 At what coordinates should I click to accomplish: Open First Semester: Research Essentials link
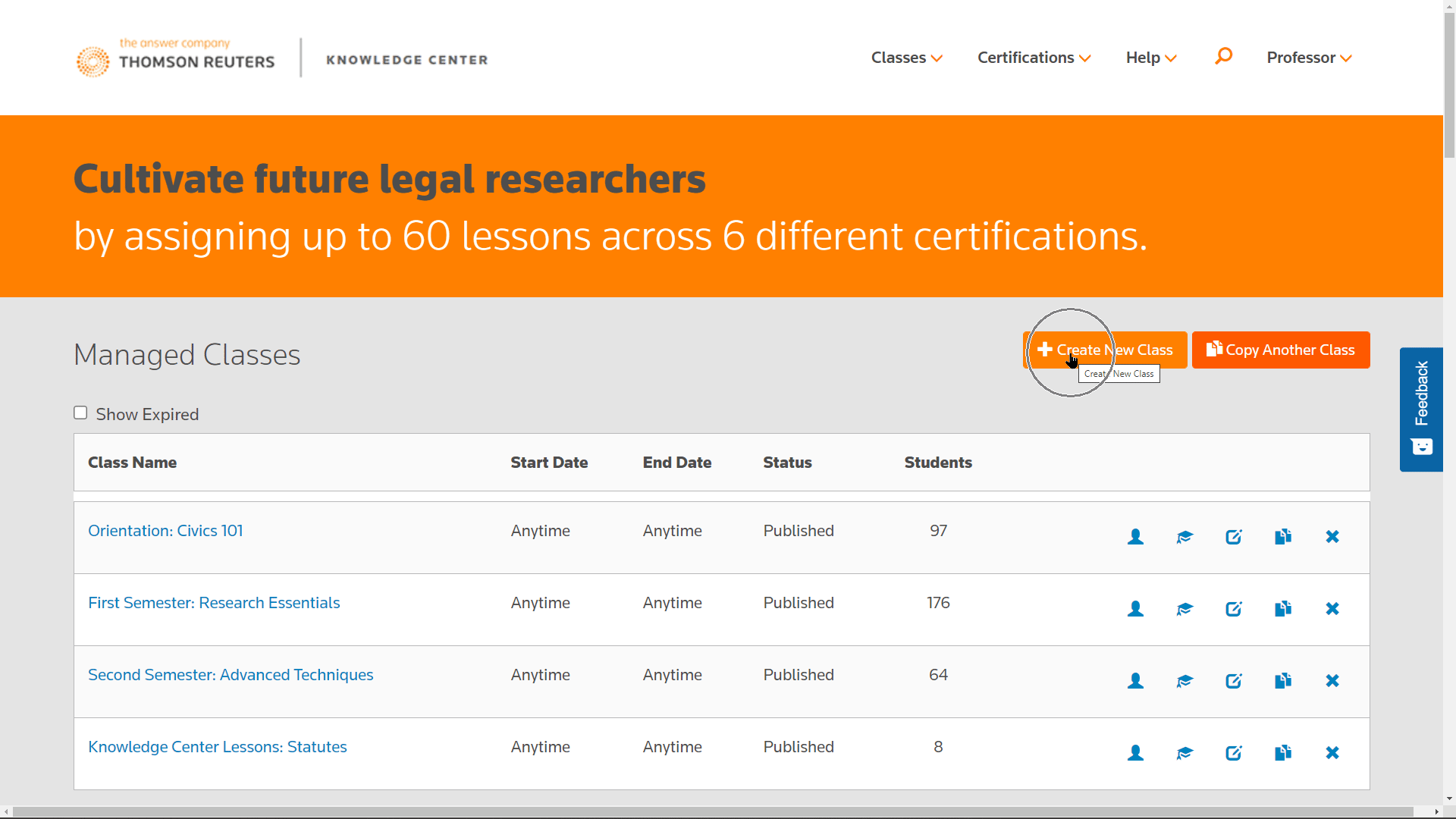pos(214,603)
